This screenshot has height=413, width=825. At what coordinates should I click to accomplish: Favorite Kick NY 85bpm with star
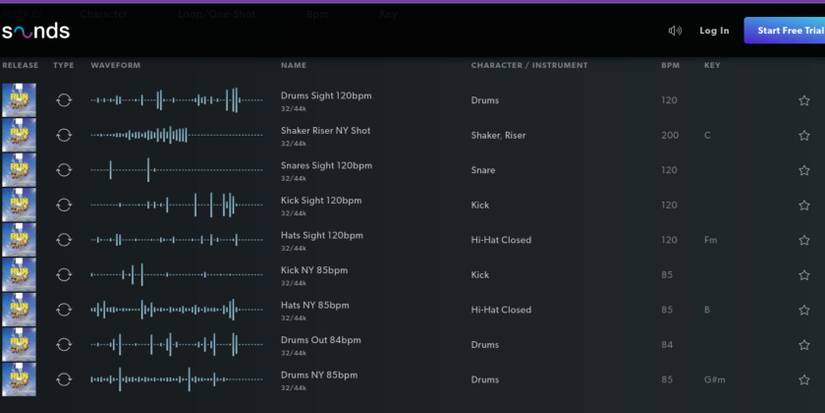point(804,275)
